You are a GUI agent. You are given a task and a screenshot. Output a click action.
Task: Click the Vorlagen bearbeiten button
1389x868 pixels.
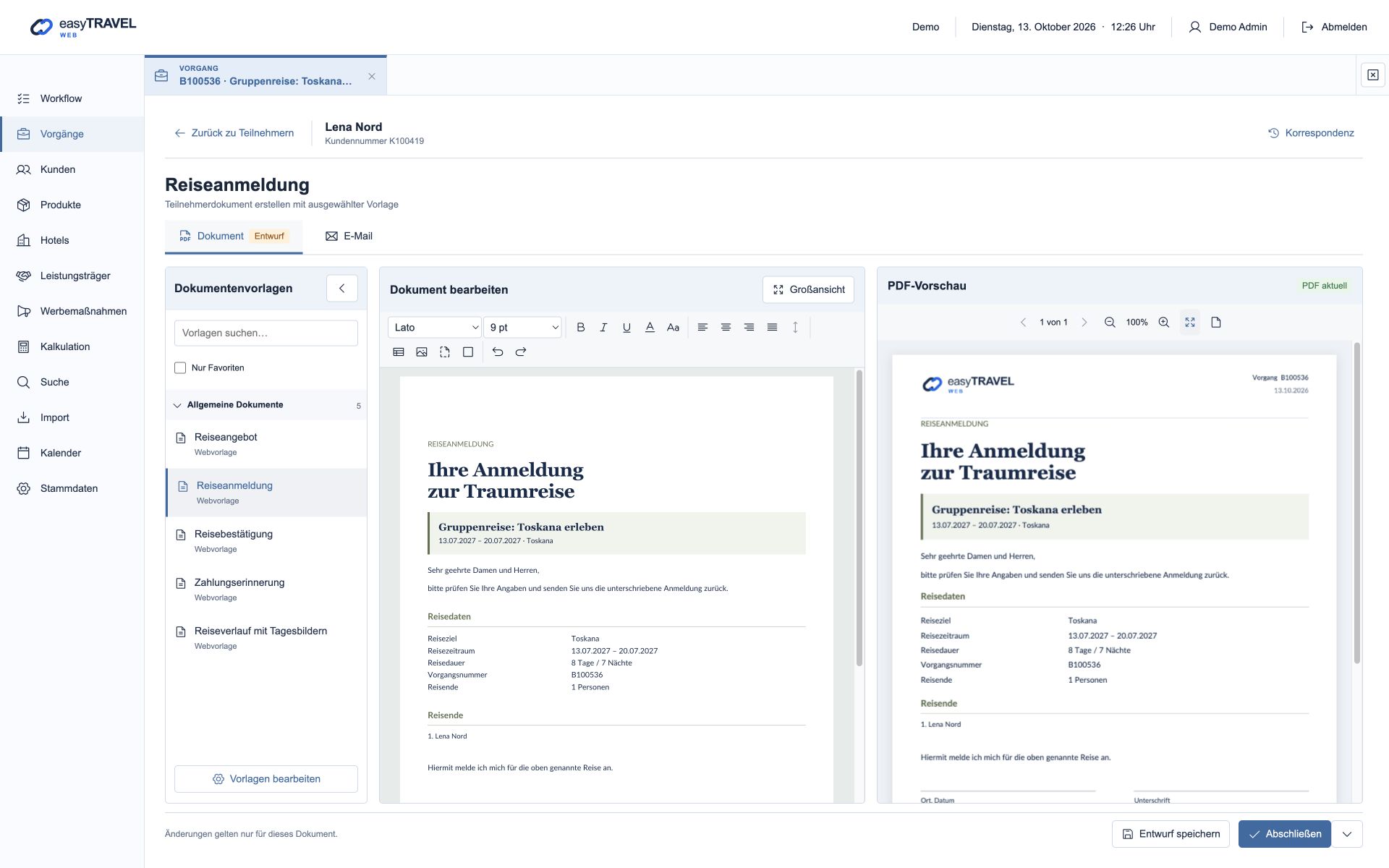(266, 779)
